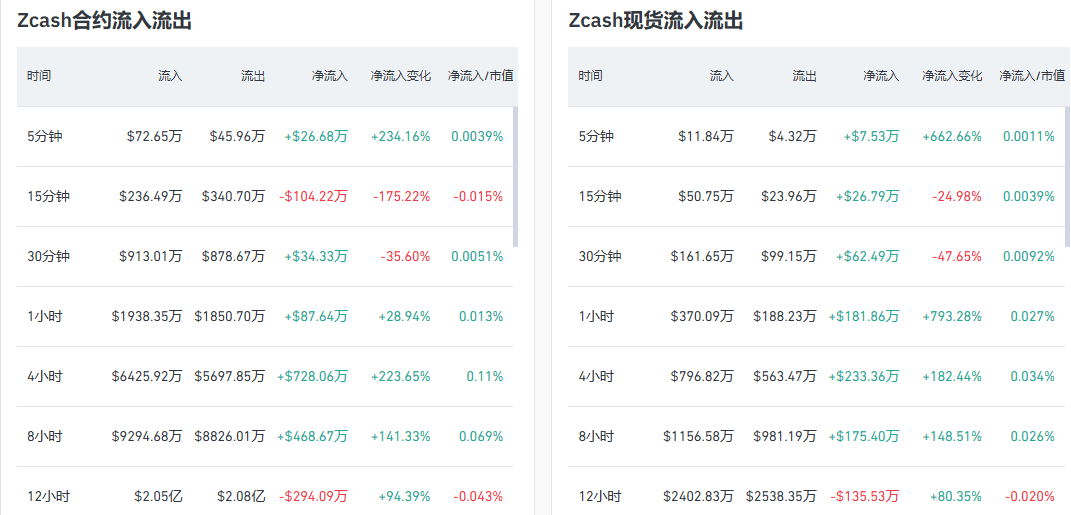The height and width of the screenshot is (515, 1071).
Task: Click the $11.84万 inflow value
Action: (x=706, y=137)
